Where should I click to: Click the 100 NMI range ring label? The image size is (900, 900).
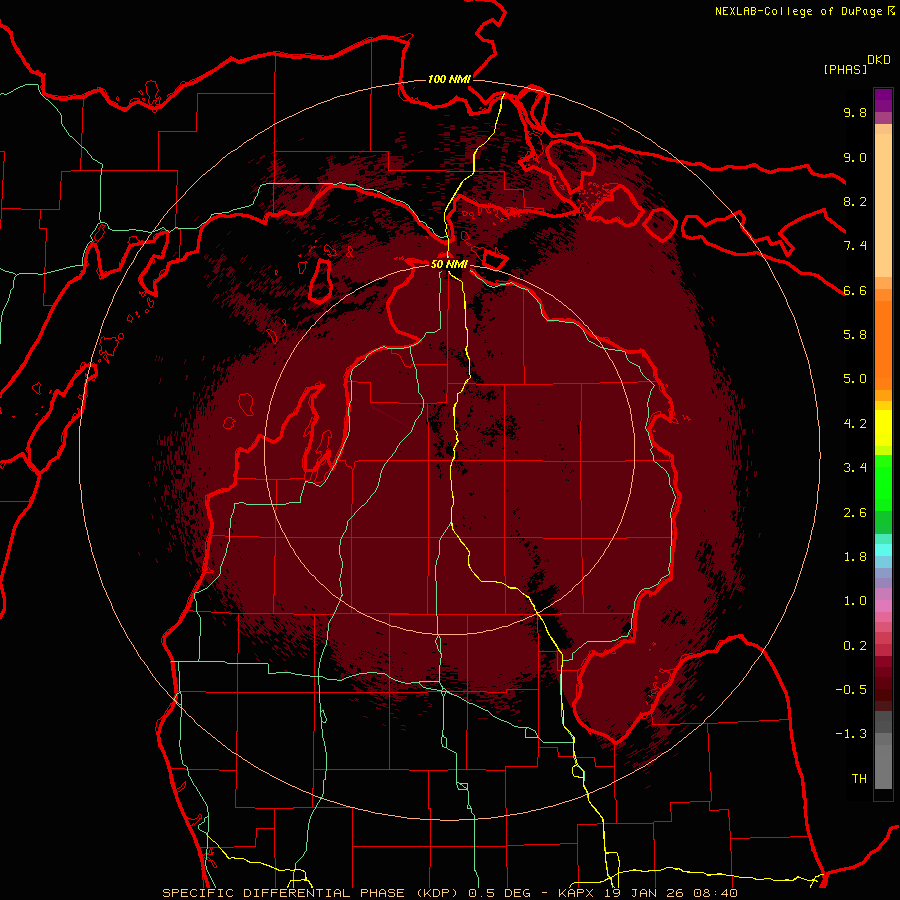point(449,79)
